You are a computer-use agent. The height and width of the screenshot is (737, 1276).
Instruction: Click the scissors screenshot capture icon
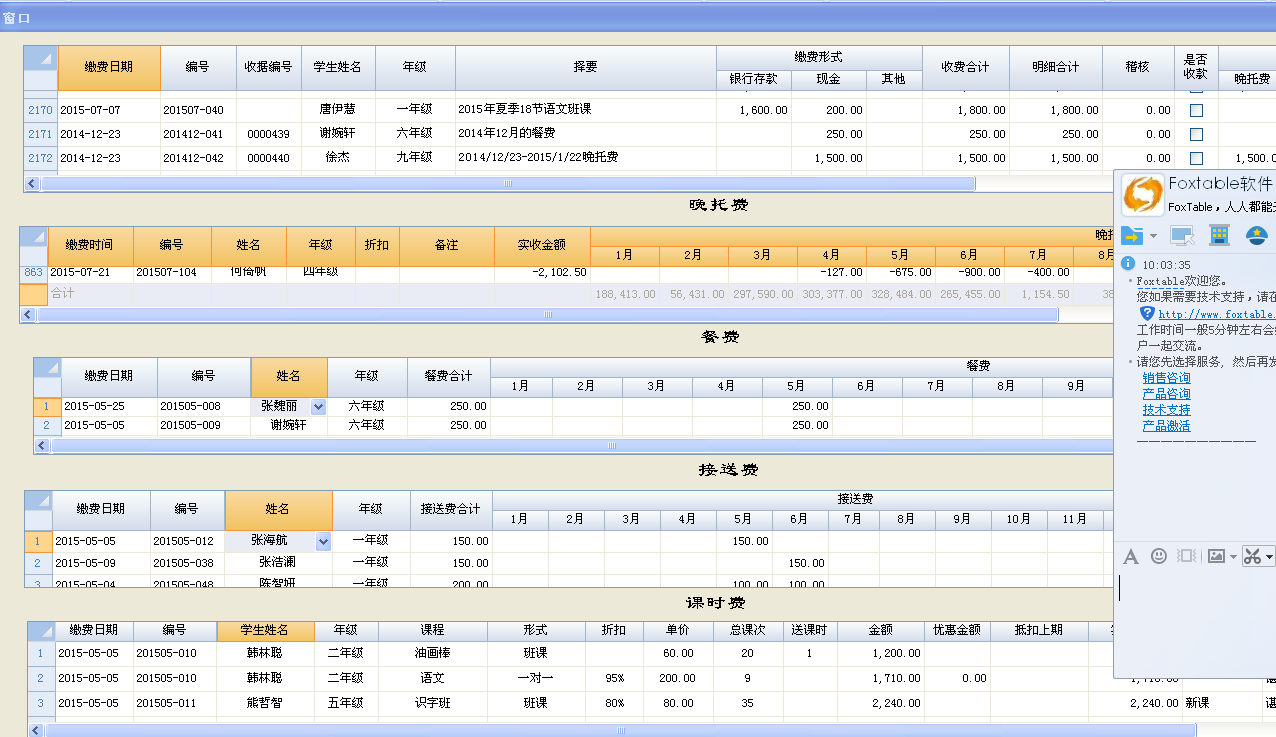(x=1252, y=556)
